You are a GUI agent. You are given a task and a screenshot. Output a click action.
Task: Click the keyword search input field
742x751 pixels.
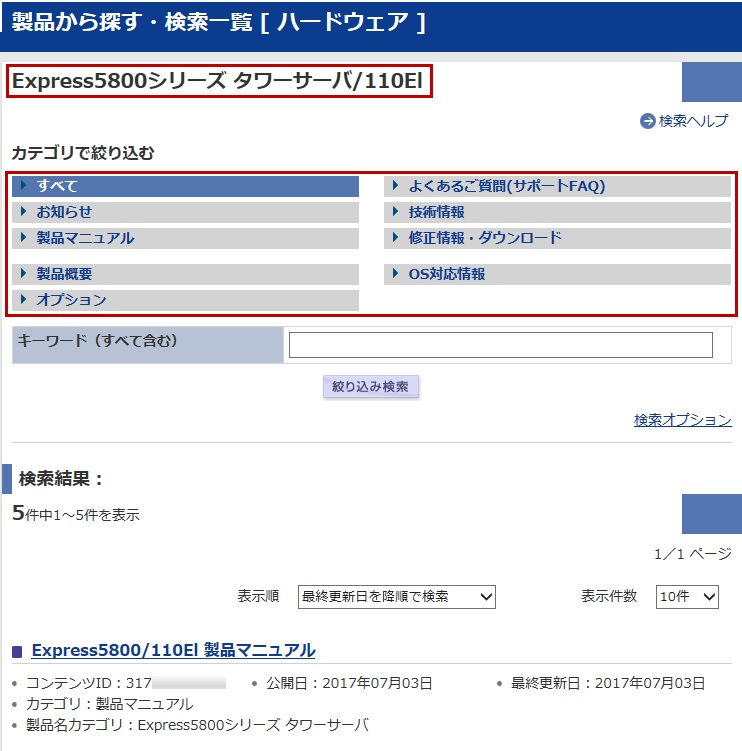coord(500,345)
